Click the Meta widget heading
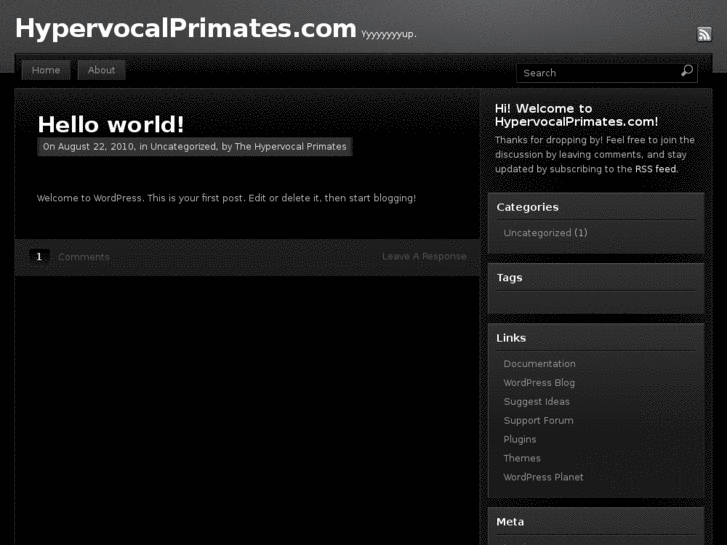The width and height of the screenshot is (727, 545). 510,522
